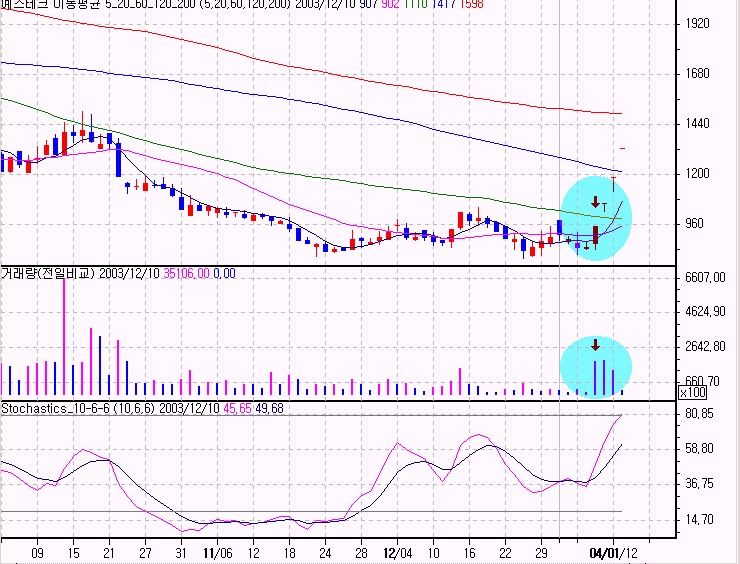Click the cyan highlight circle on volume bars

pos(595,366)
